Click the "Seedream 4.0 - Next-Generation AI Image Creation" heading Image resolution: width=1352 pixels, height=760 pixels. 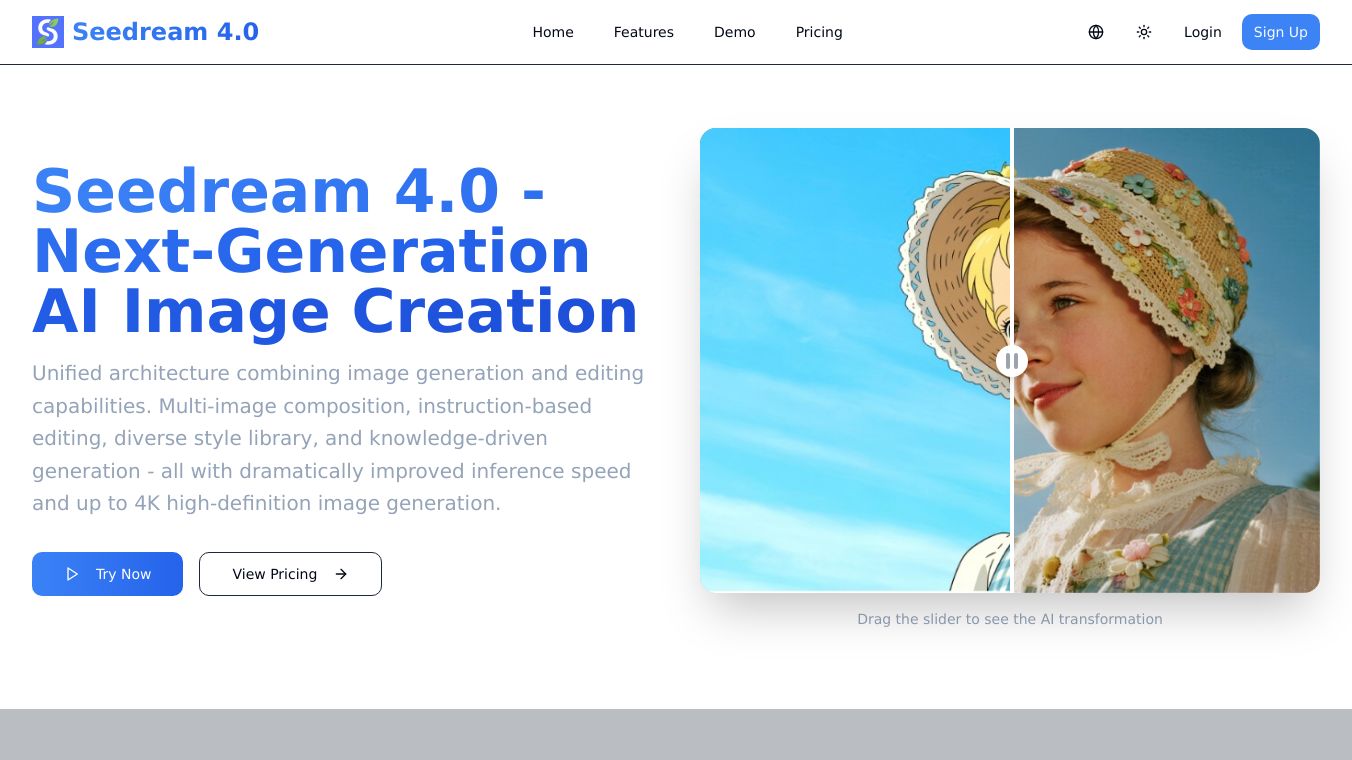(x=336, y=251)
